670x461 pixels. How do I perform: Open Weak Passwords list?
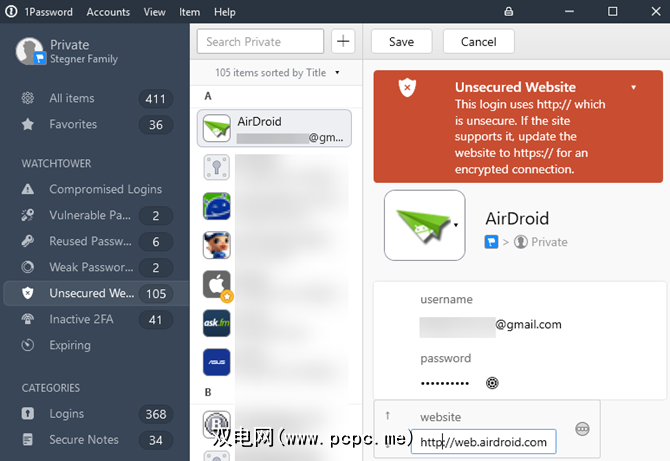[97, 267]
